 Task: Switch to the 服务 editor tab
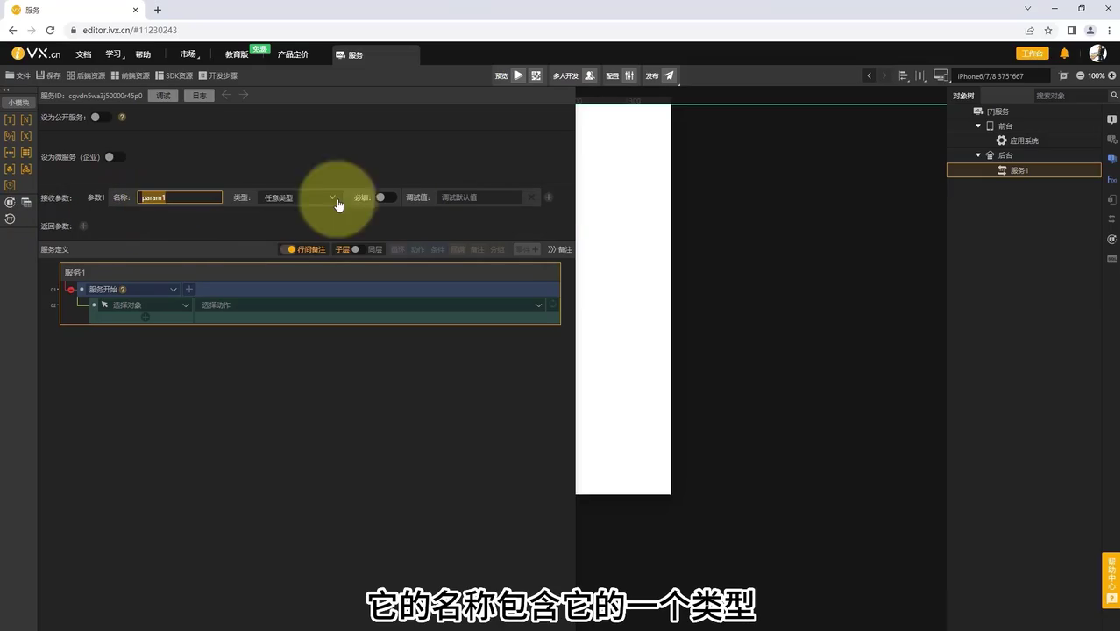coord(376,55)
